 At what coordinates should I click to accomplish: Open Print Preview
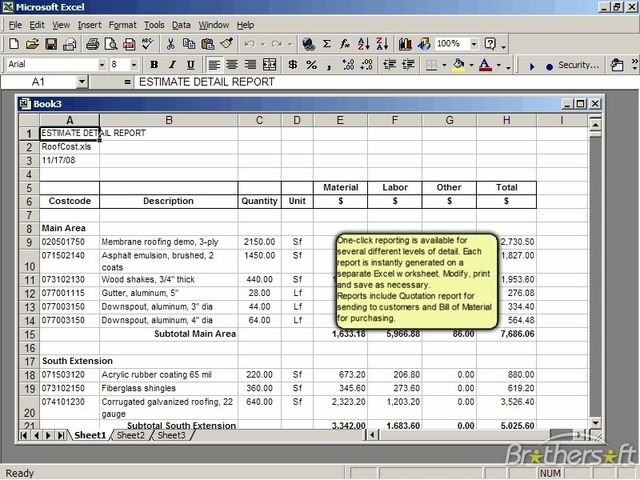pyautogui.click(x=111, y=44)
